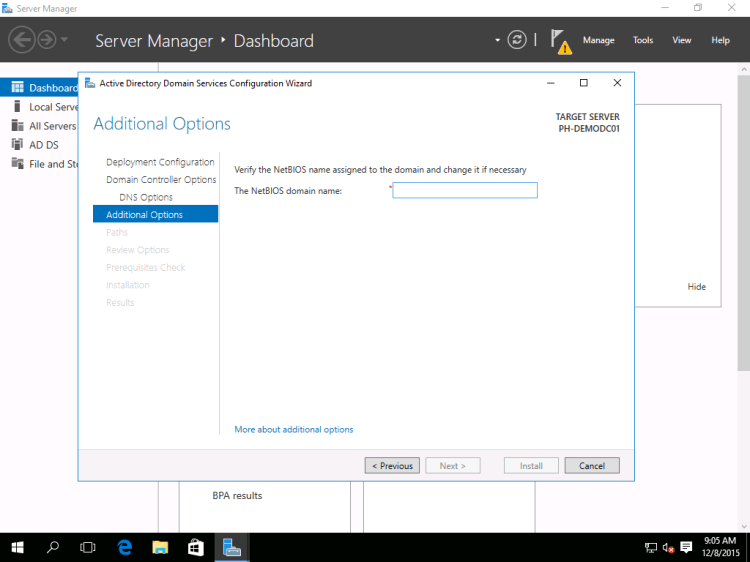Go to Deployment Configuration wizard step
Image resolution: width=750 pixels, height=562 pixels.
point(160,162)
